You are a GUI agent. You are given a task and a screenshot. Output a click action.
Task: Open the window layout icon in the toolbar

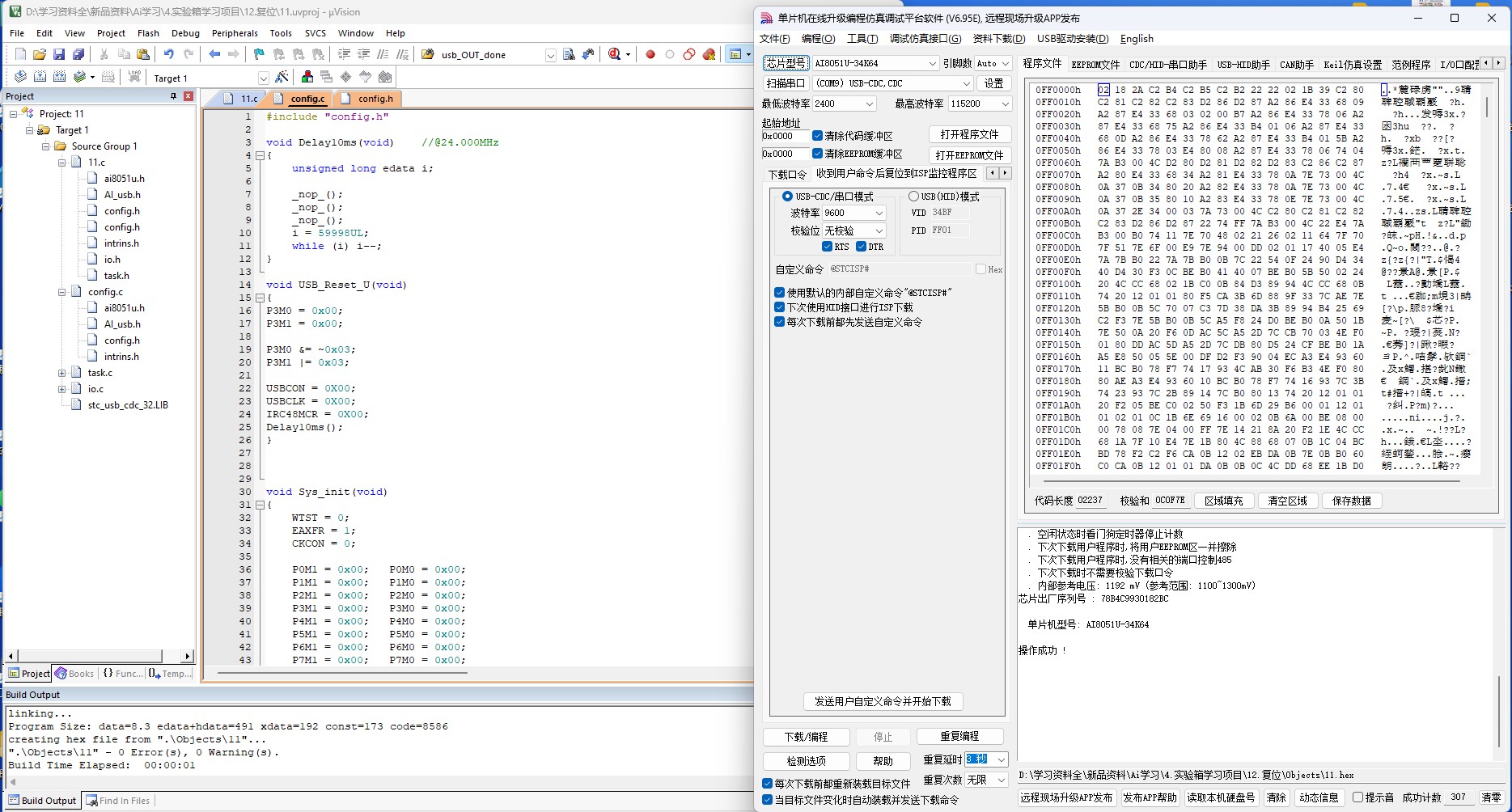tap(735, 54)
